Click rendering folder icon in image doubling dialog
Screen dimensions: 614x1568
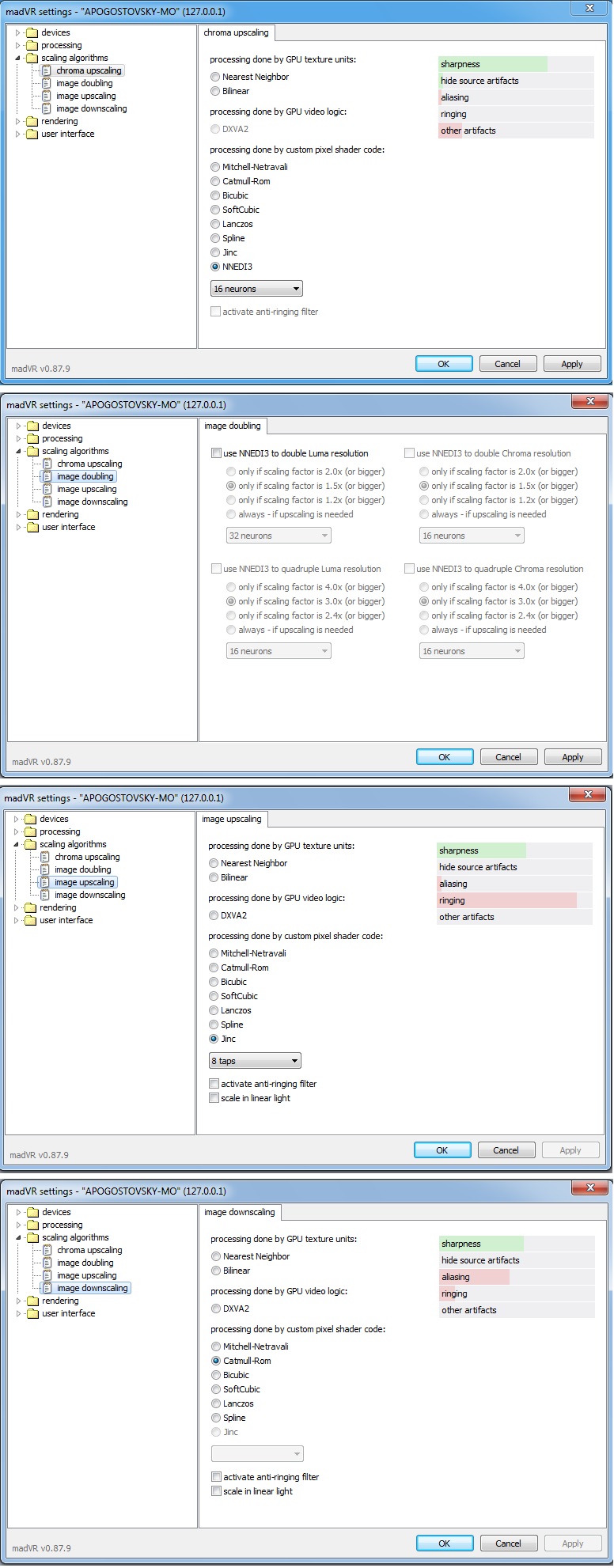(32, 514)
